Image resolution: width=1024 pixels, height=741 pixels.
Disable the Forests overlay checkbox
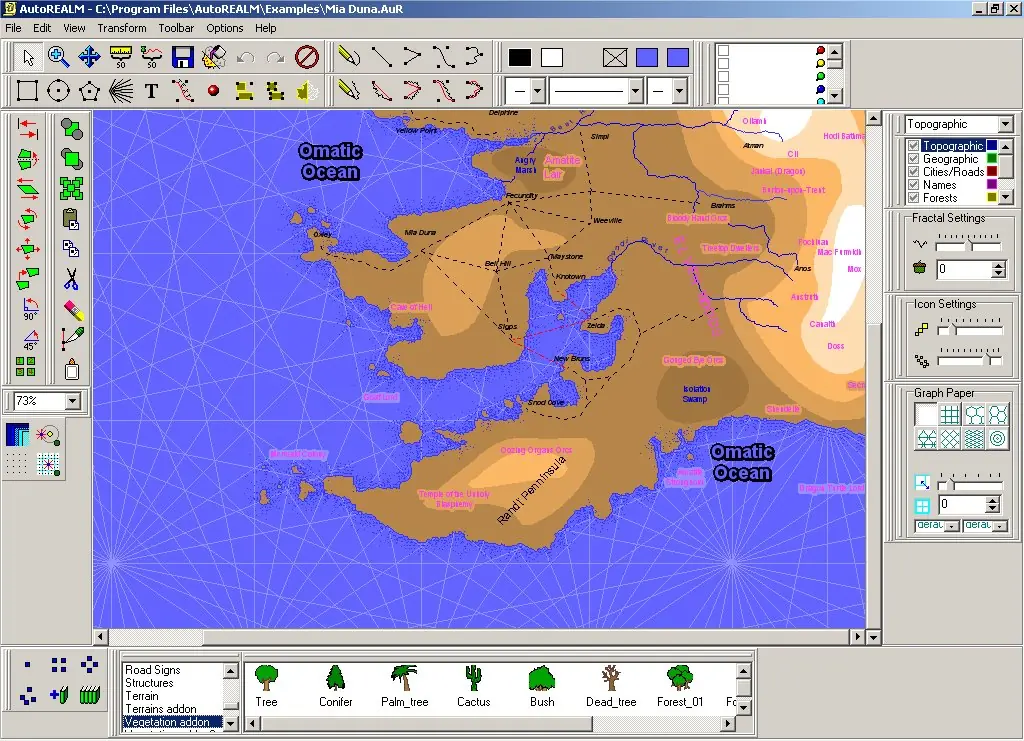(913, 198)
